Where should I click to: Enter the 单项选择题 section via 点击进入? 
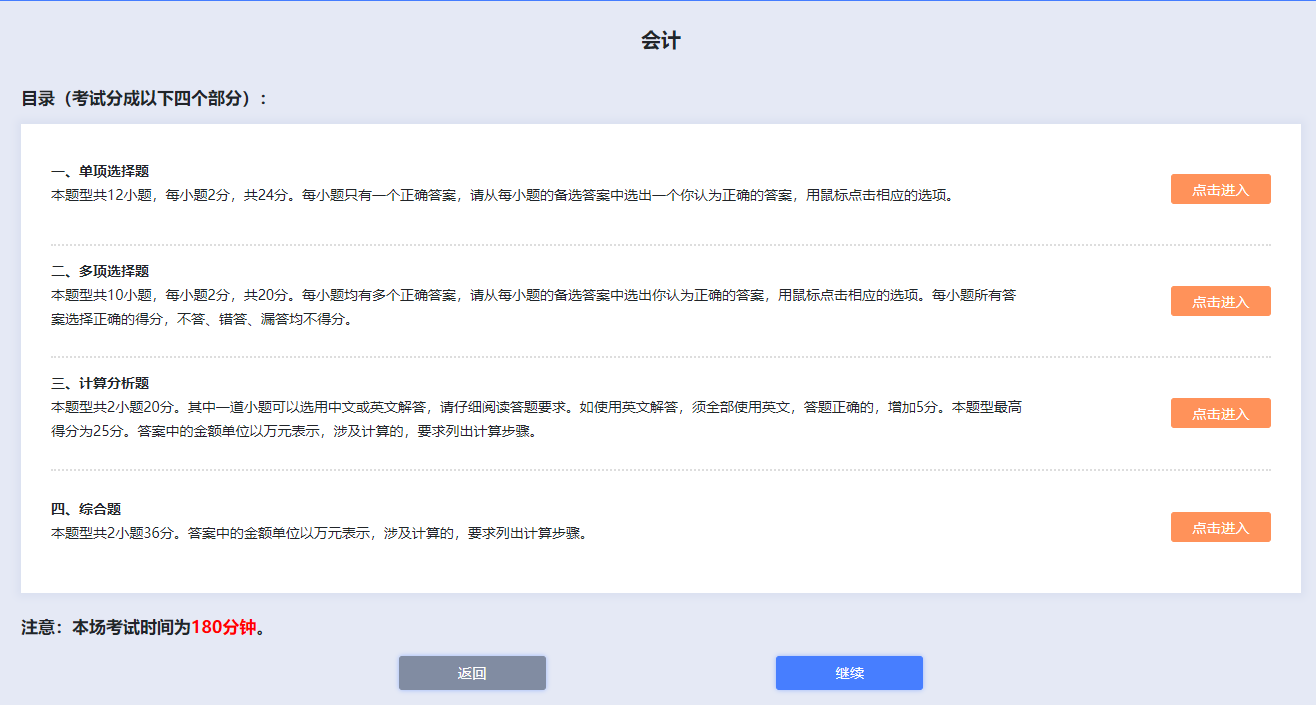click(x=1220, y=189)
